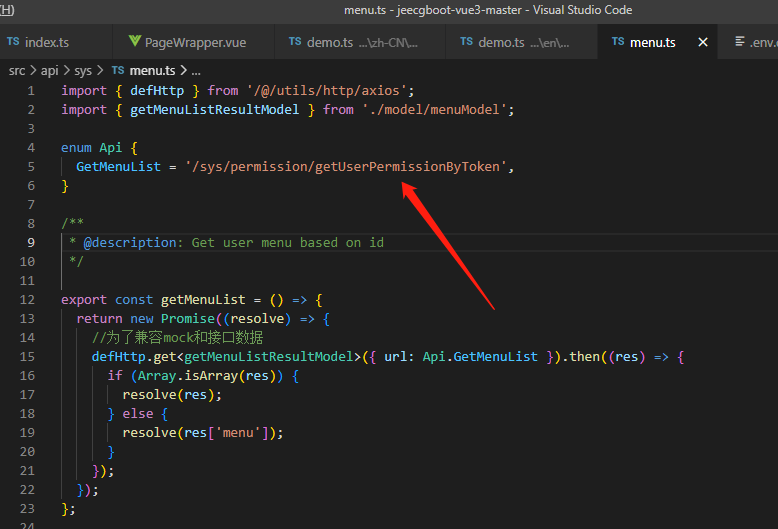
Task: Click Array.isArray on line 16
Action: 188,376
